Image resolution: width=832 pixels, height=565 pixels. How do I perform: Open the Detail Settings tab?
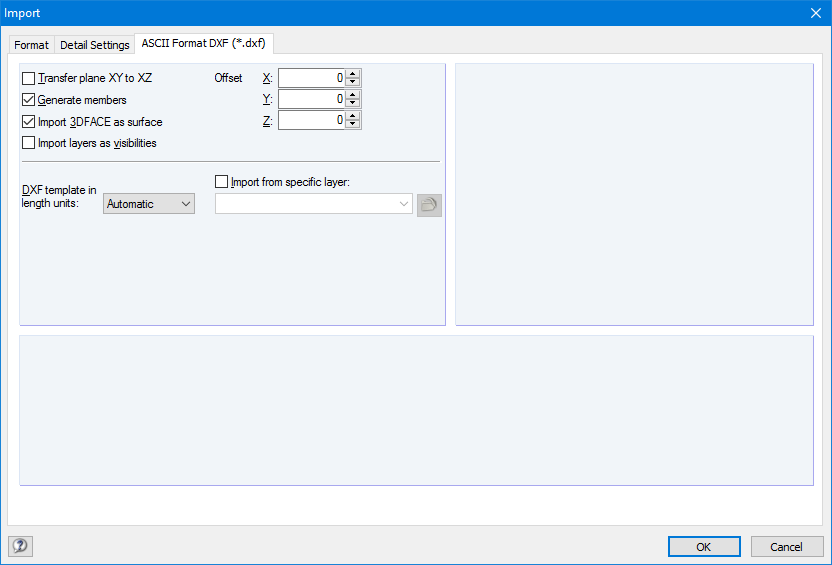94,45
